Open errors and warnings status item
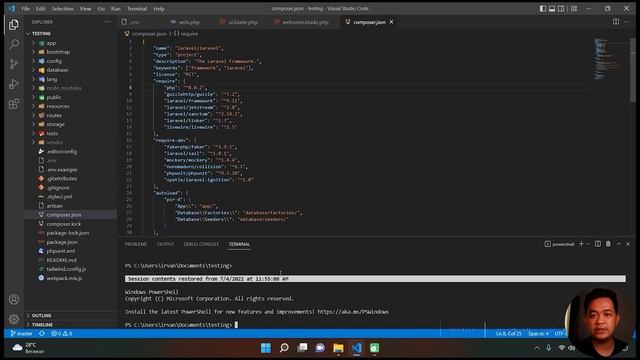 (x=61, y=333)
